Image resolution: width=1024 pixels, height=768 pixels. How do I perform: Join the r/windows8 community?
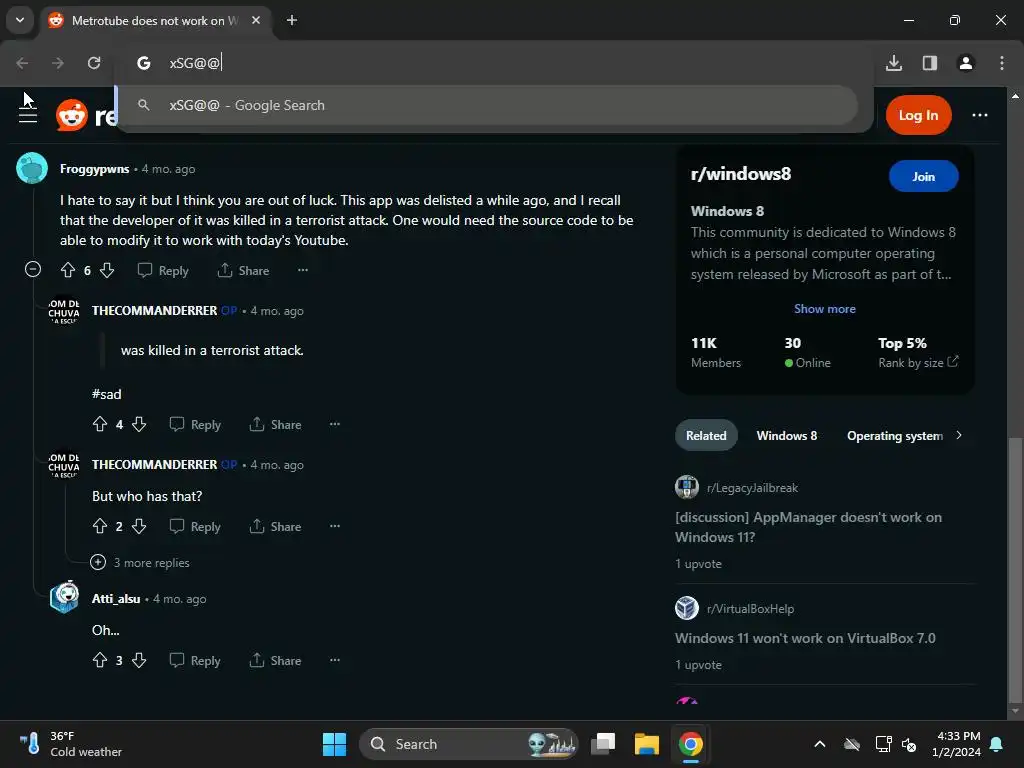(x=923, y=176)
